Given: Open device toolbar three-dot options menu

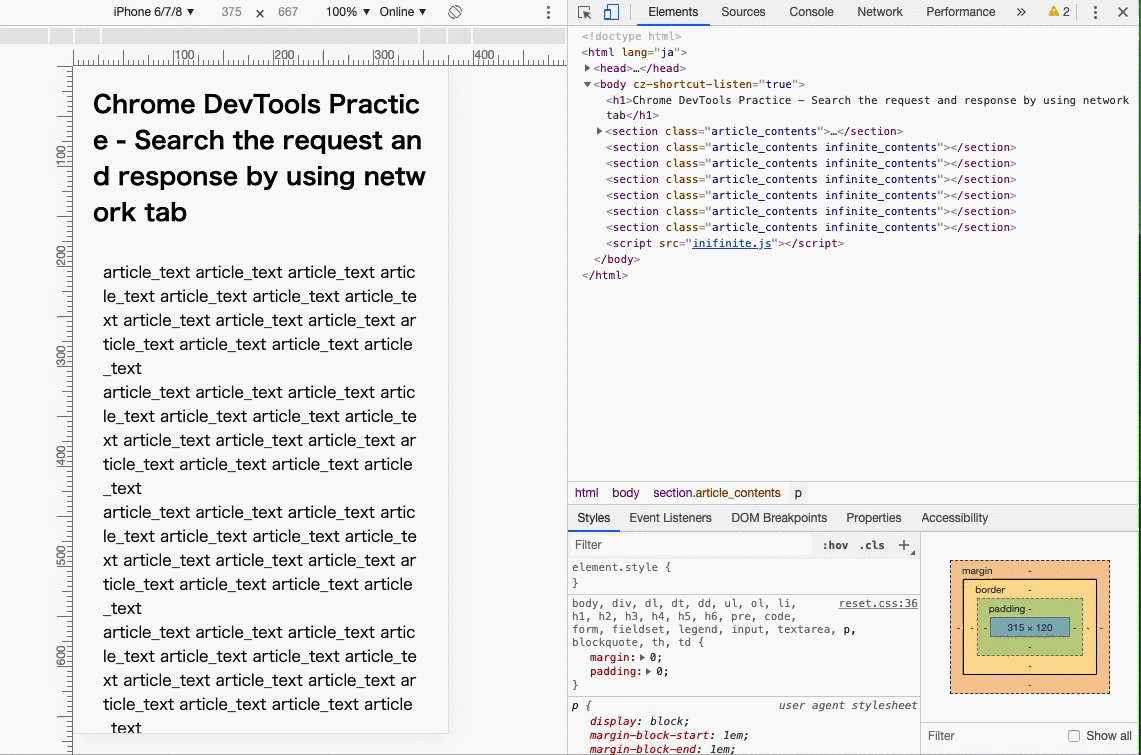Looking at the screenshot, I should pyautogui.click(x=548, y=12).
